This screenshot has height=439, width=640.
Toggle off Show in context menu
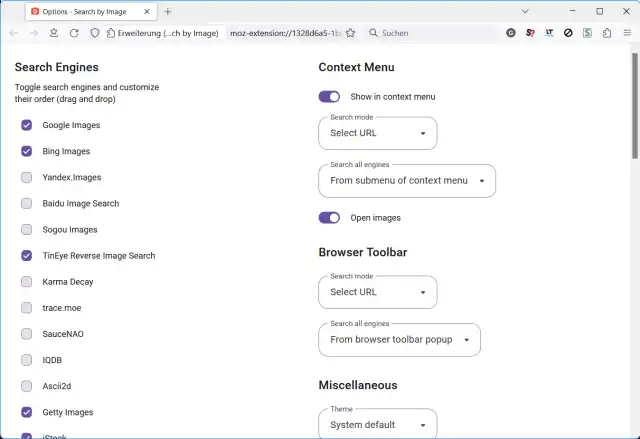329,97
